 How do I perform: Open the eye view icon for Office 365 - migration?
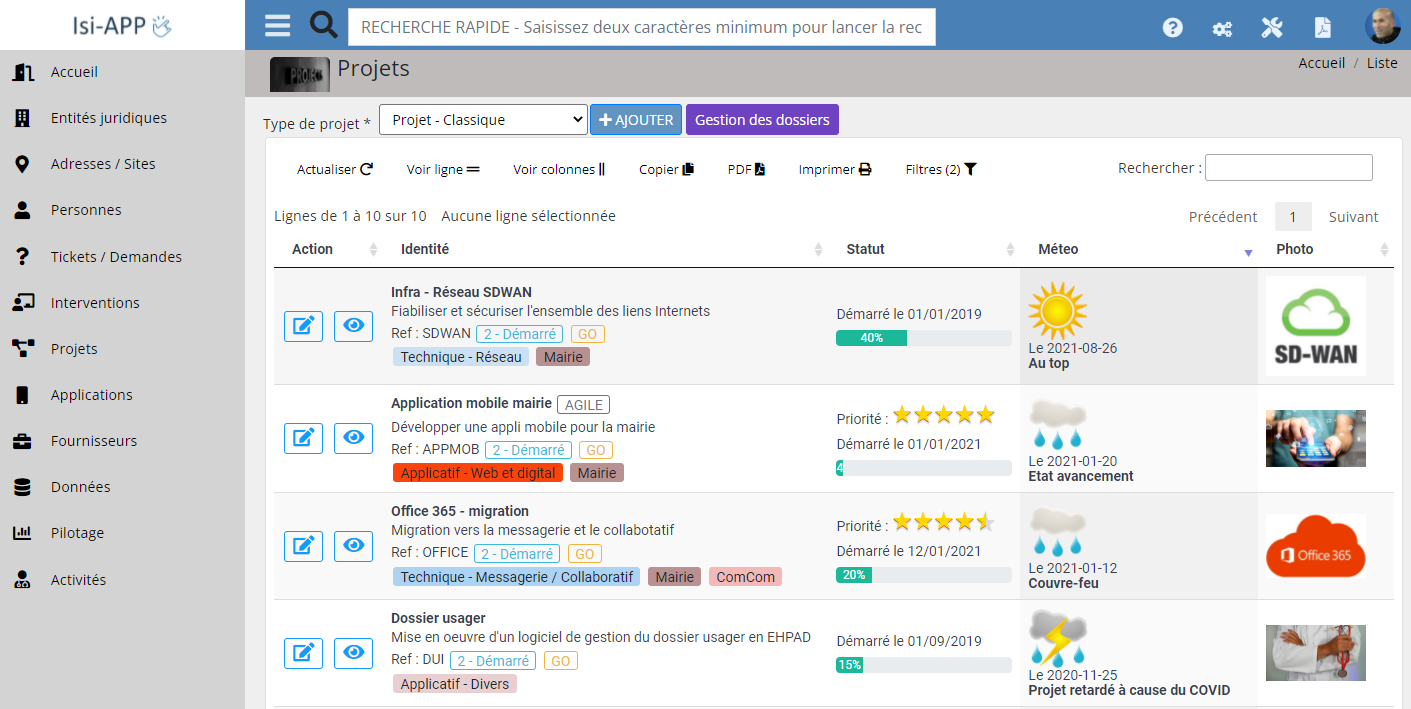point(353,546)
